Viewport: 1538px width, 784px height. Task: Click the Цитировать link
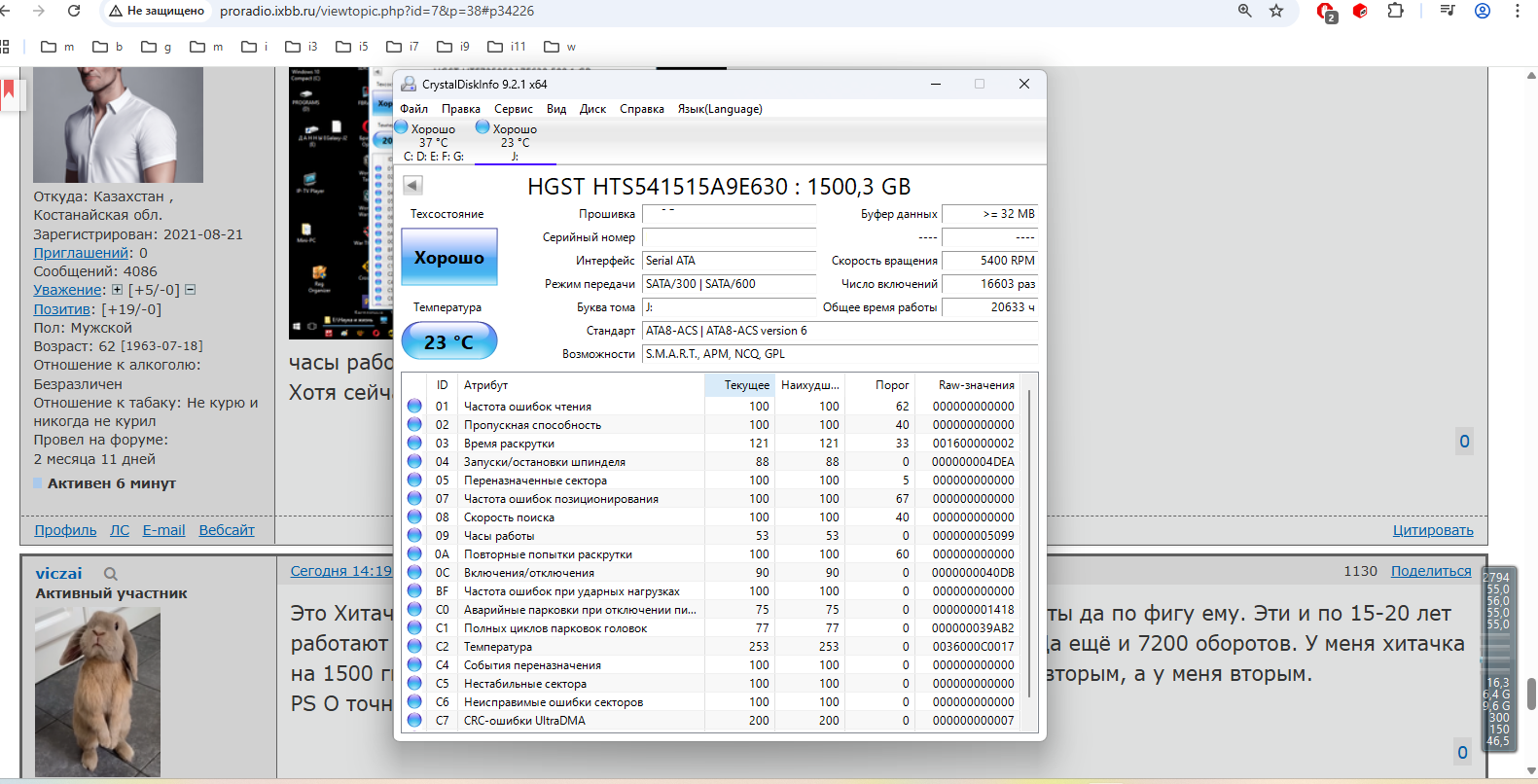tap(1432, 530)
